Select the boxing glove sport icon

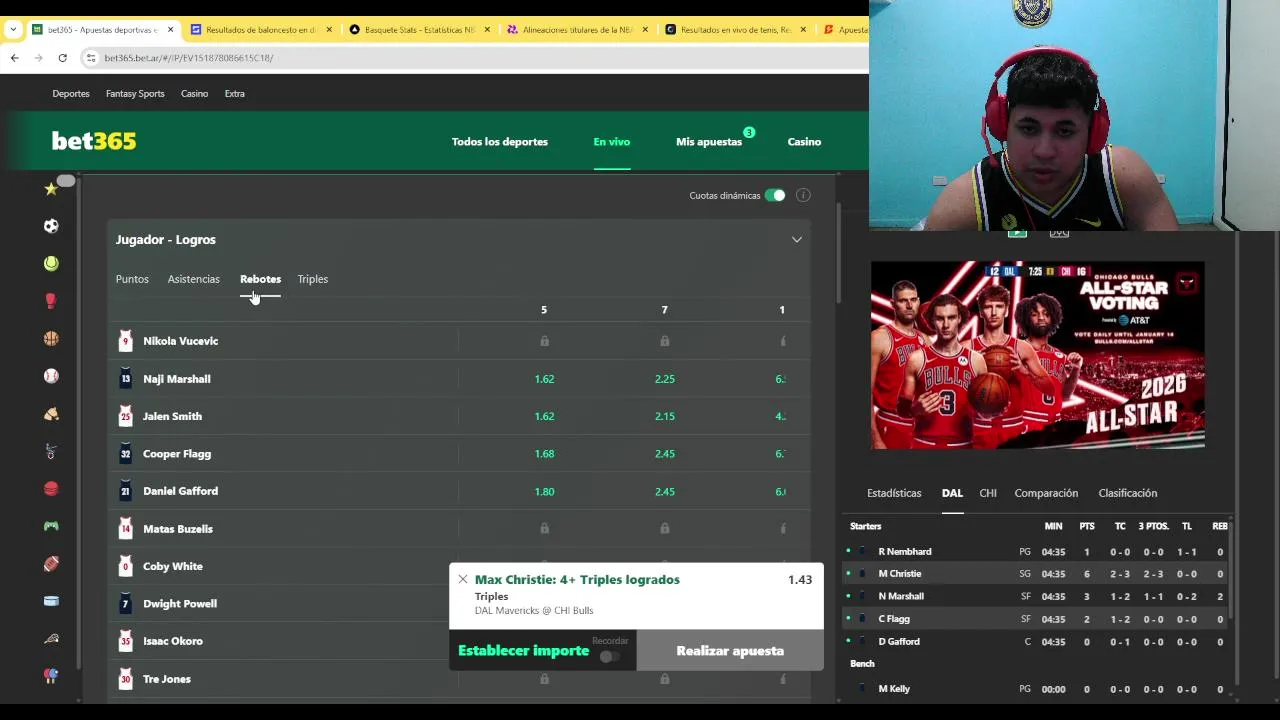(x=51, y=301)
